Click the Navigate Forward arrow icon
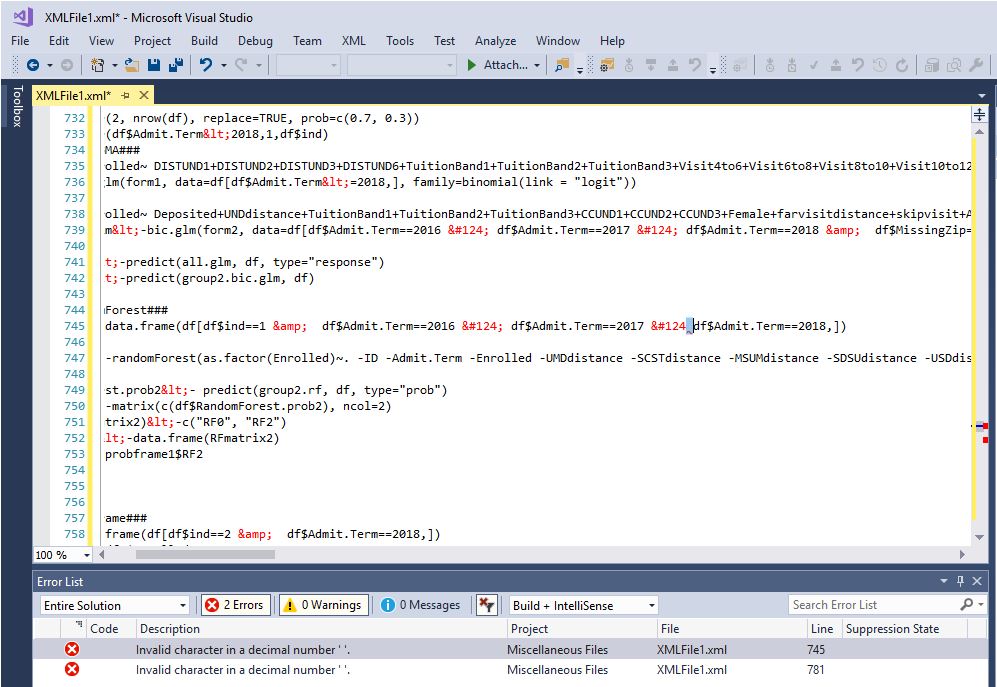Image resolution: width=997 pixels, height=687 pixels. coord(67,65)
